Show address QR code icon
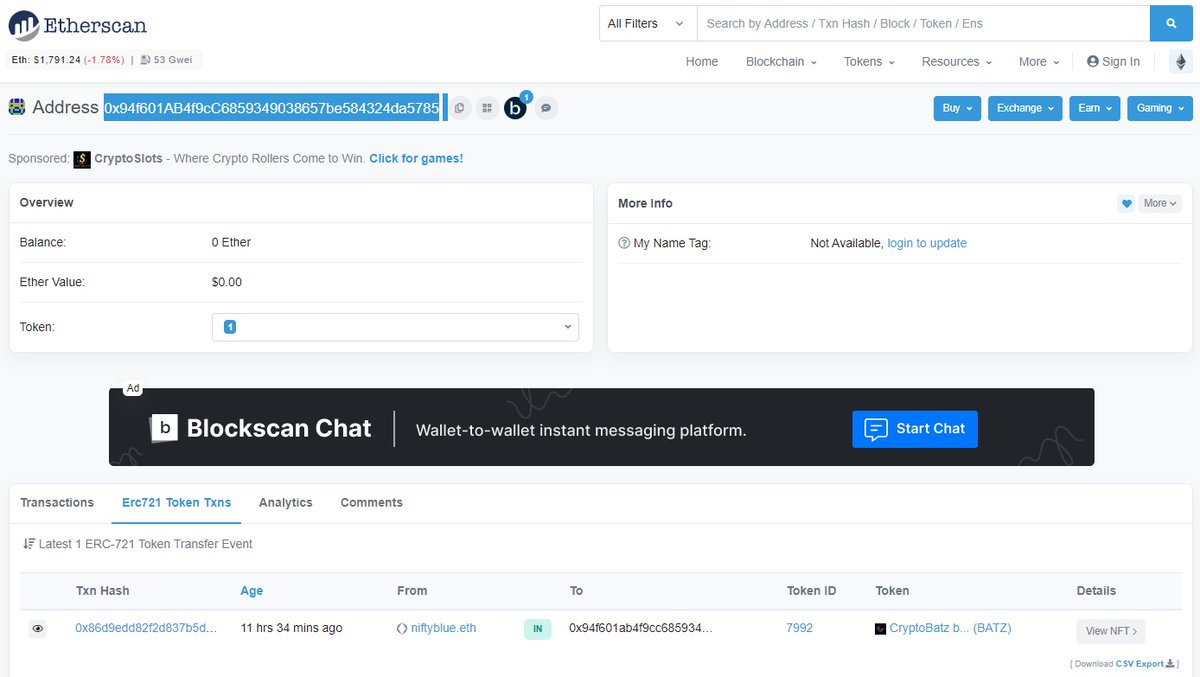This screenshot has height=677, width=1200. click(487, 108)
